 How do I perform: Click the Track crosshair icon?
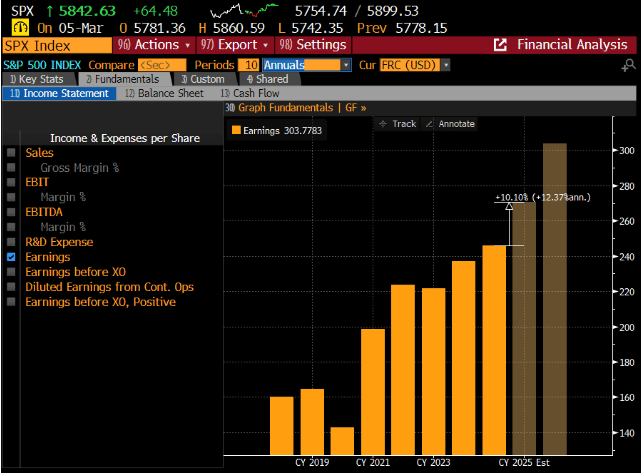tap(383, 124)
